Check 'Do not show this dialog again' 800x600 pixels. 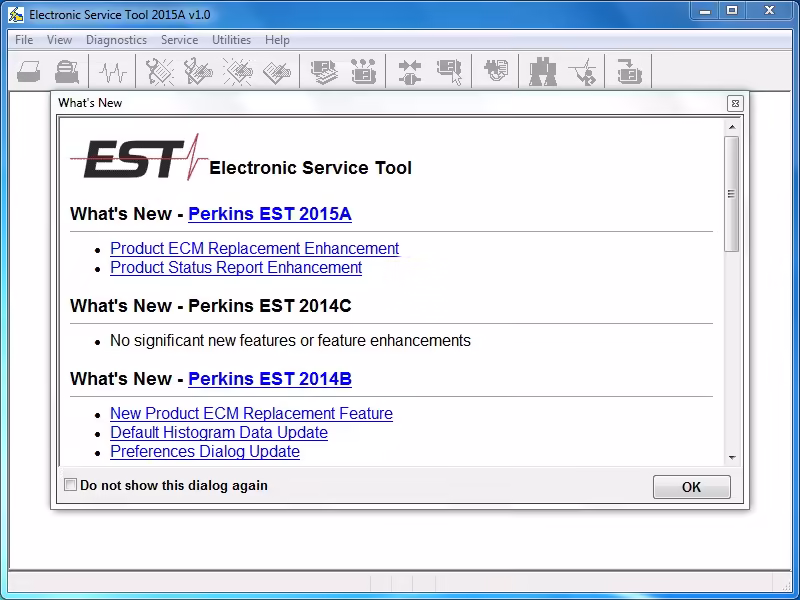[70, 485]
